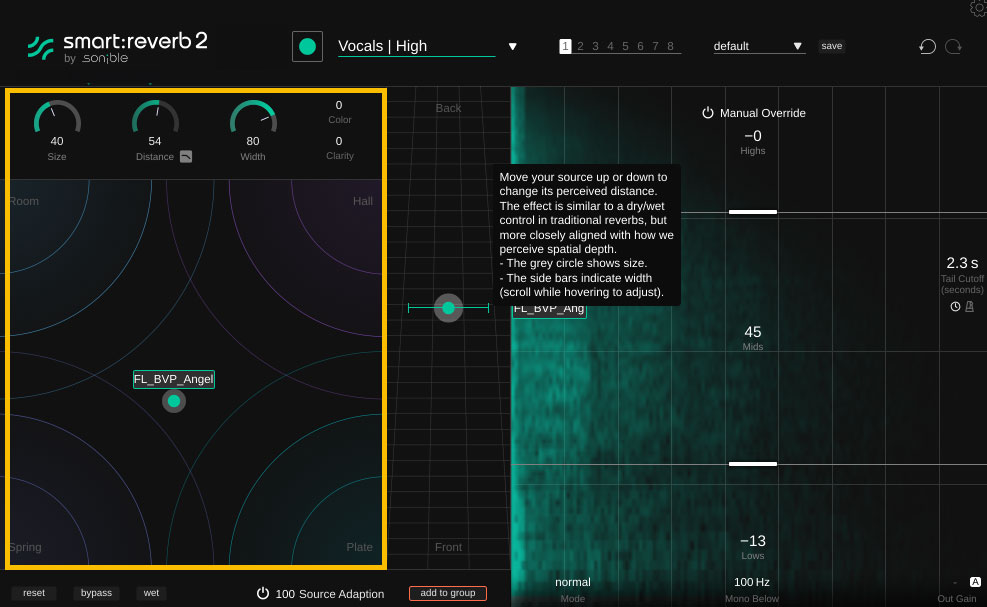The height and width of the screenshot is (607, 987).
Task: Click the Lows value -13
Action: click(x=753, y=541)
